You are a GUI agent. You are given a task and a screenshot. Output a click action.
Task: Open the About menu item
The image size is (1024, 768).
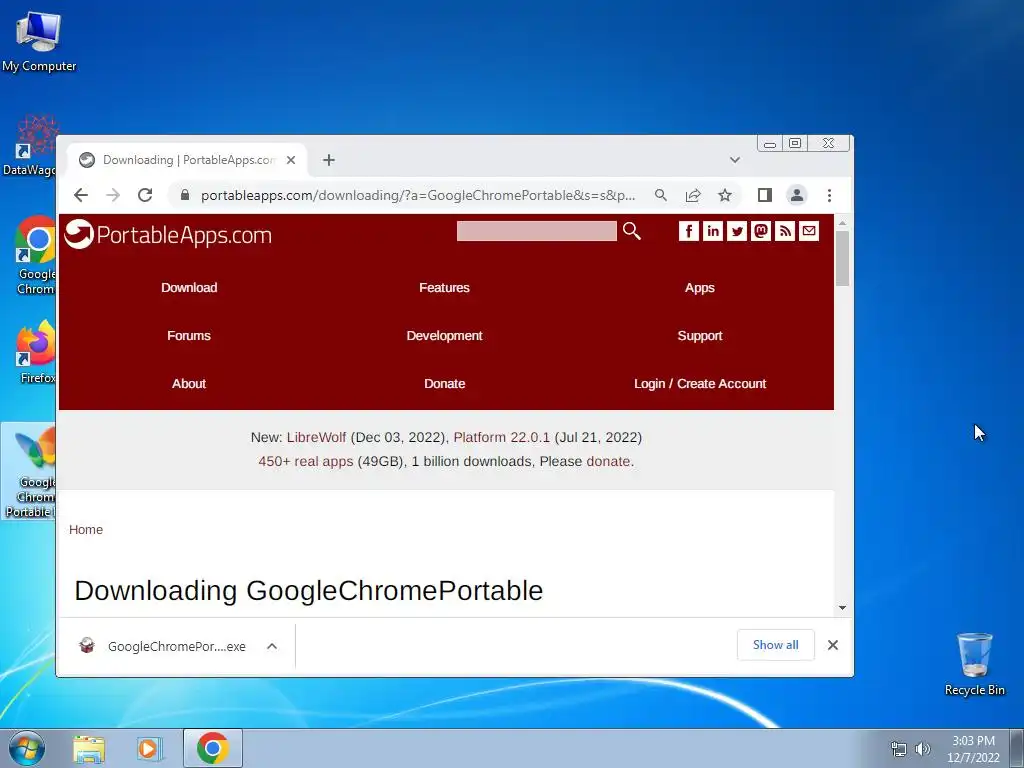coord(189,384)
